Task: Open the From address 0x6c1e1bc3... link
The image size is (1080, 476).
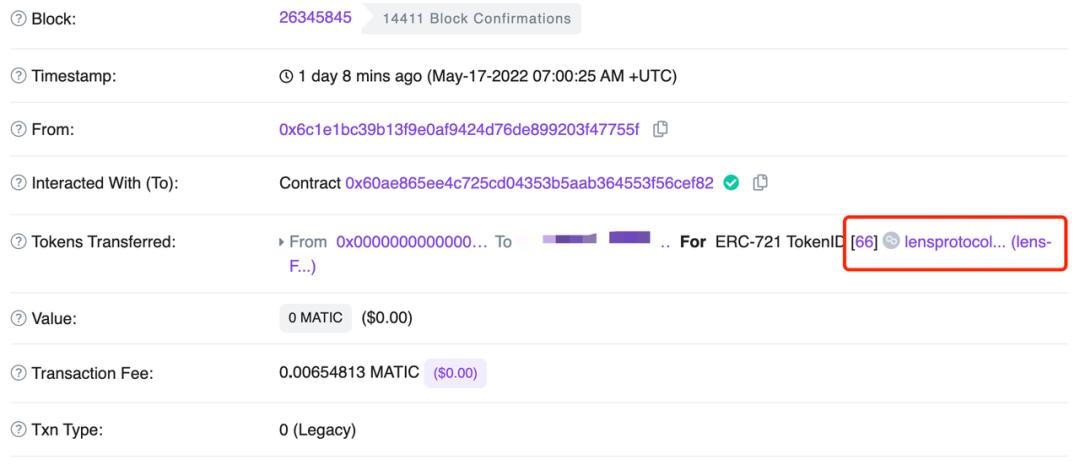Action: pyautogui.click(x=459, y=130)
